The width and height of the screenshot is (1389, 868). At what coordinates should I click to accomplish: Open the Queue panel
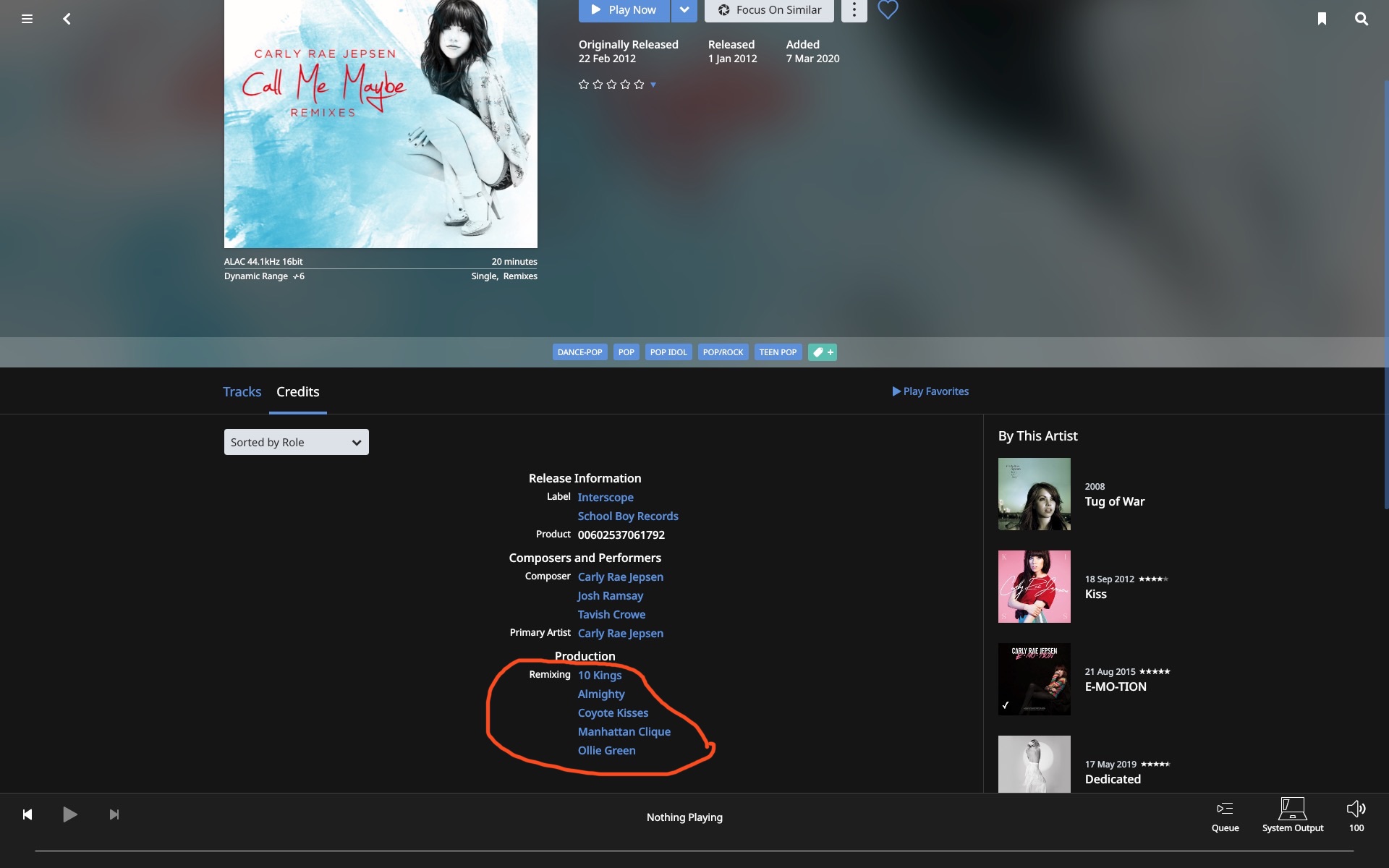click(1225, 816)
